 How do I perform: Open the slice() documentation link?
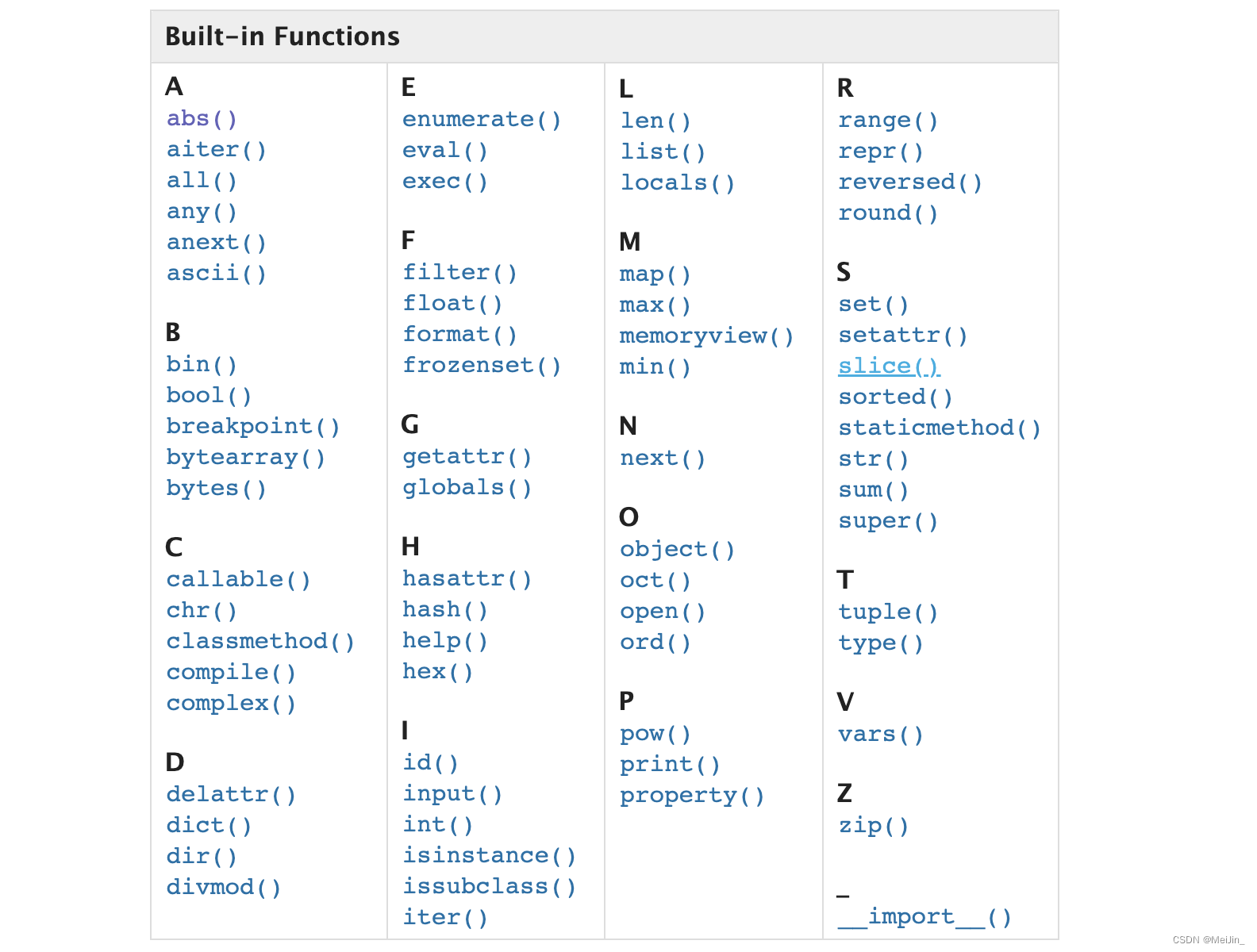(x=889, y=367)
